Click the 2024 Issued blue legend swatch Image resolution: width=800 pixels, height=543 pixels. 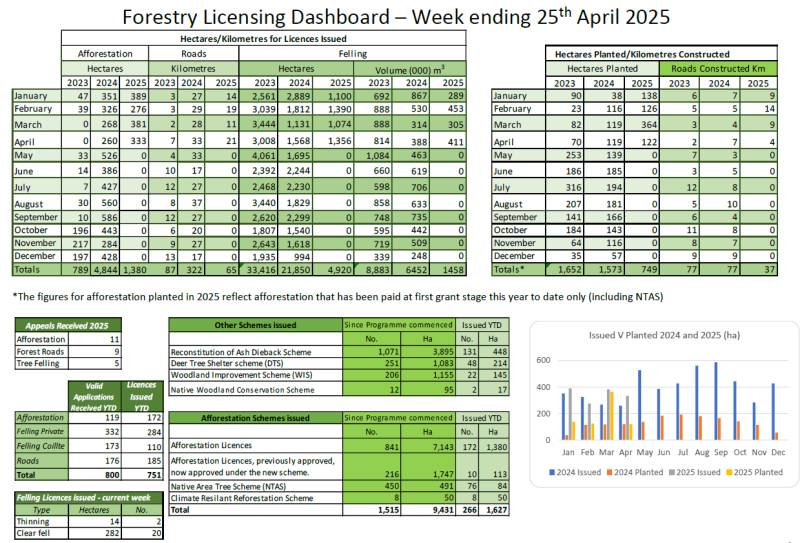pos(553,471)
